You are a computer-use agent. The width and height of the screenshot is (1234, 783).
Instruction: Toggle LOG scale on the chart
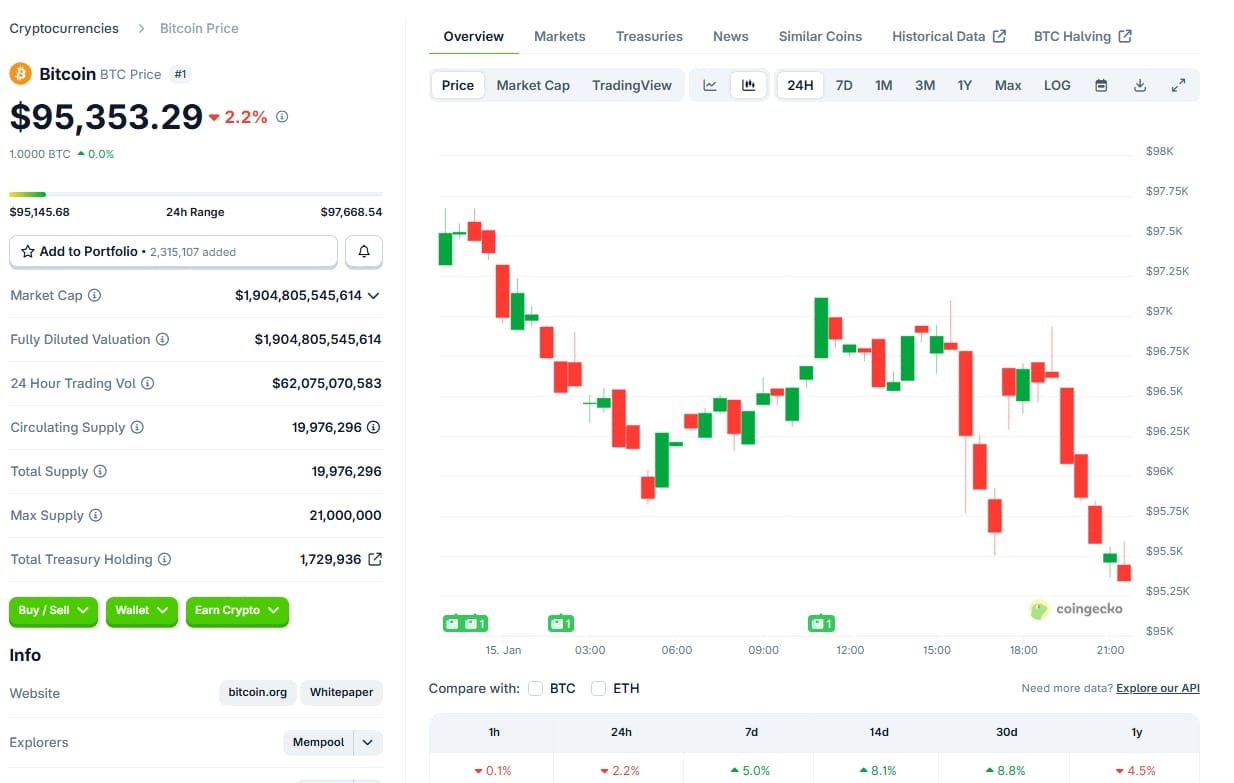(1056, 85)
